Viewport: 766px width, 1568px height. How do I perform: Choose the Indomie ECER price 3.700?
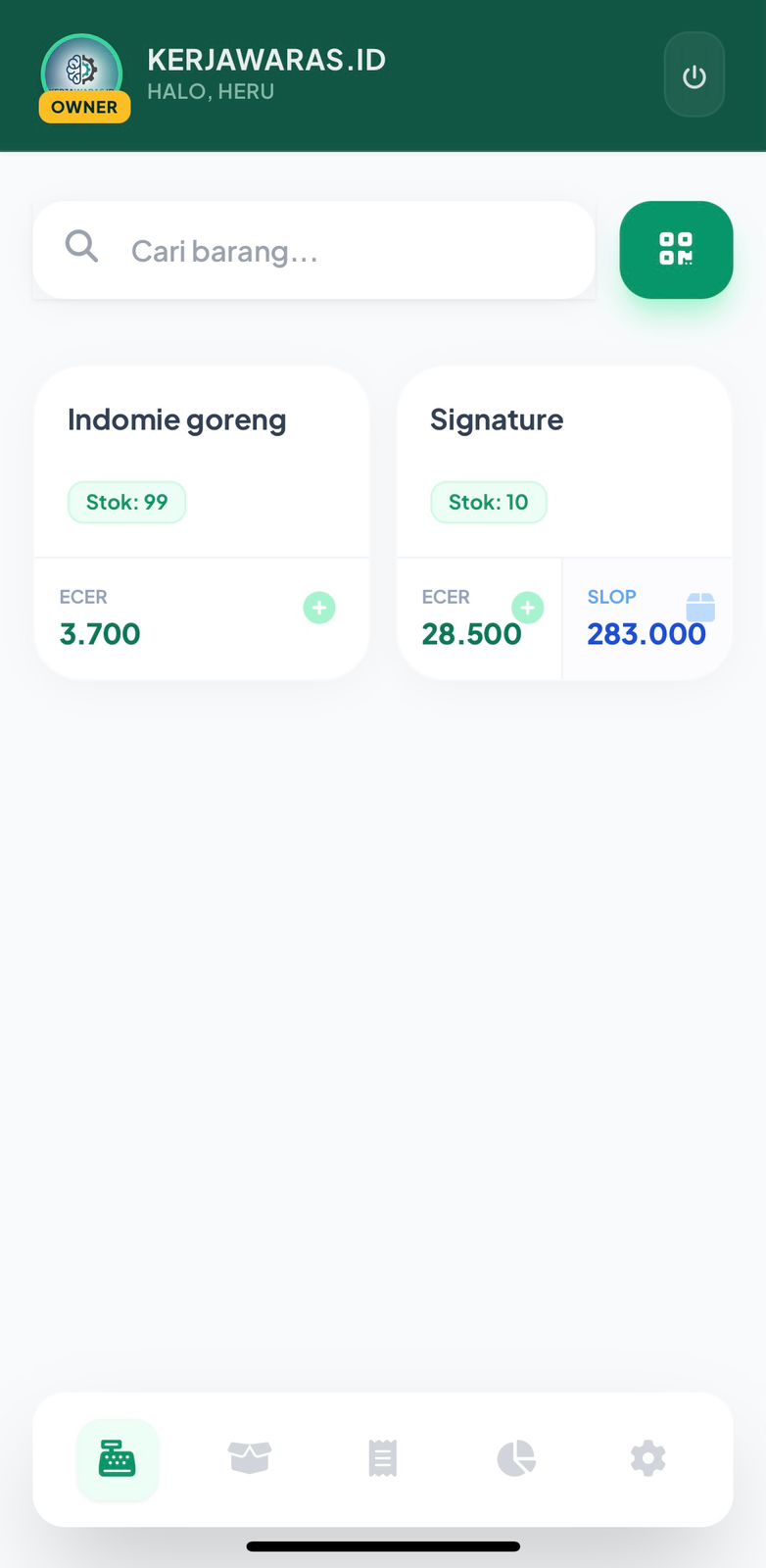coord(100,634)
